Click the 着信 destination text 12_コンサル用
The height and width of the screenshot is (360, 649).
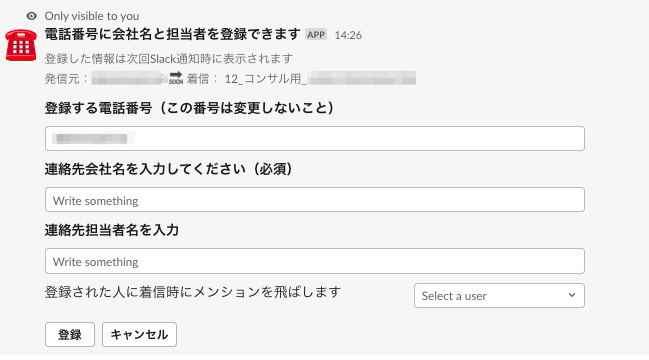(265, 79)
